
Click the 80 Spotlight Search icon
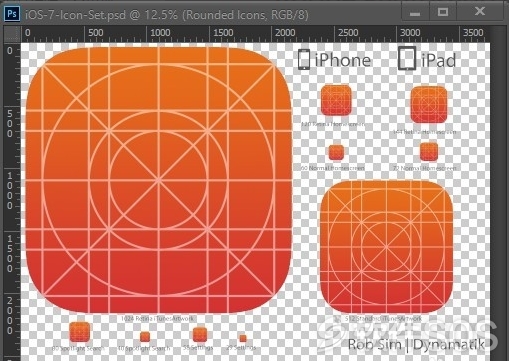tap(79, 332)
